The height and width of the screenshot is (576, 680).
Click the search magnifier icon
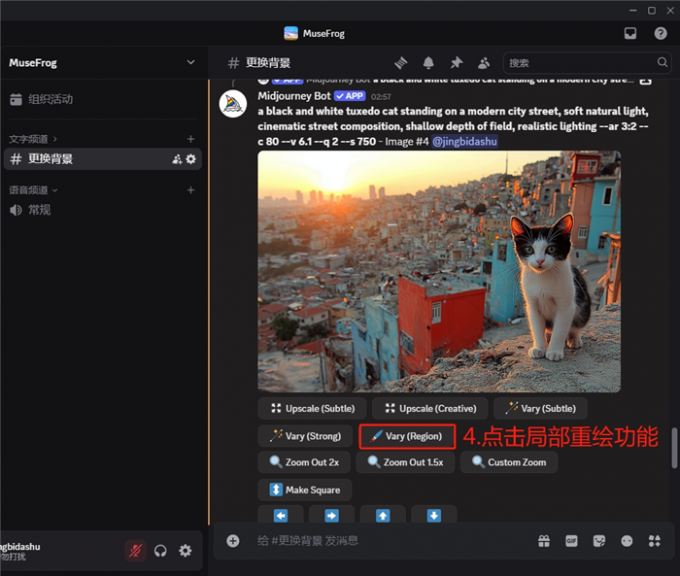click(x=662, y=62)
